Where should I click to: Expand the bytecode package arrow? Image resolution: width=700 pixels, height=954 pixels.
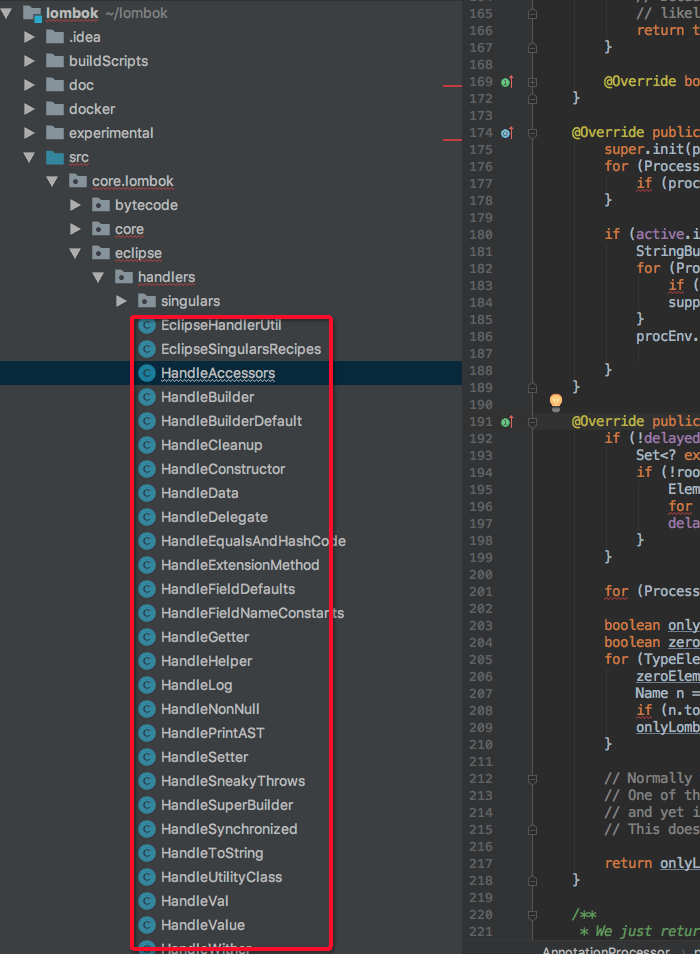click(75, 205)
